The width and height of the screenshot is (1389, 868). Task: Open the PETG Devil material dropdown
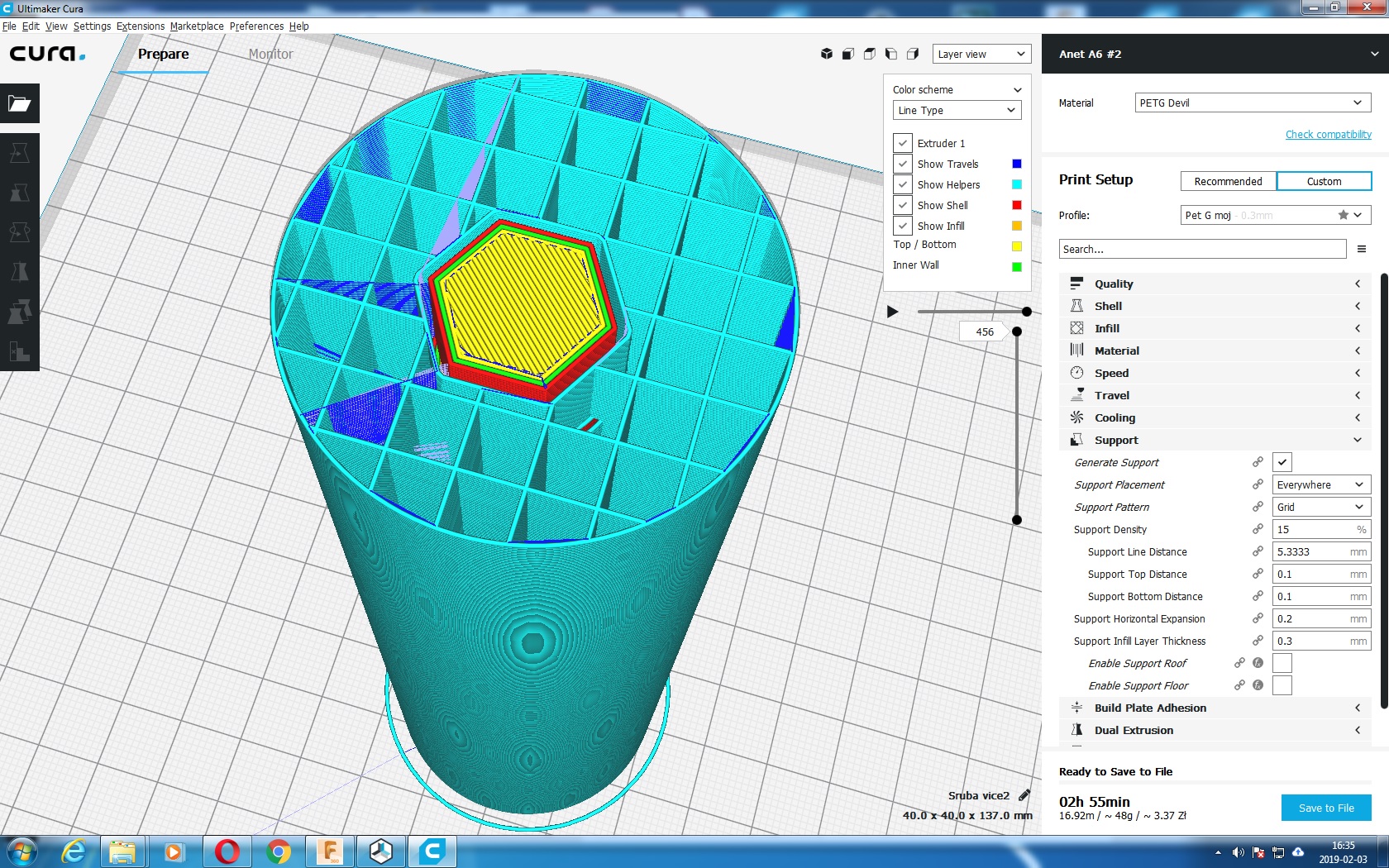[x=1253, y=103]
